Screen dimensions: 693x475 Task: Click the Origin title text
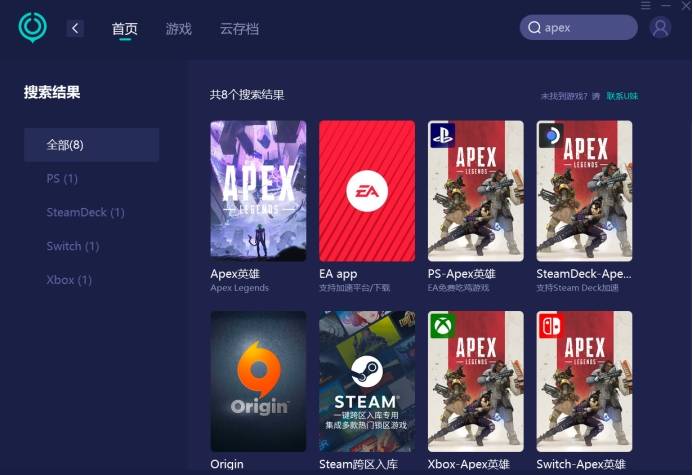pyautogui.click(x=227, y=464)
